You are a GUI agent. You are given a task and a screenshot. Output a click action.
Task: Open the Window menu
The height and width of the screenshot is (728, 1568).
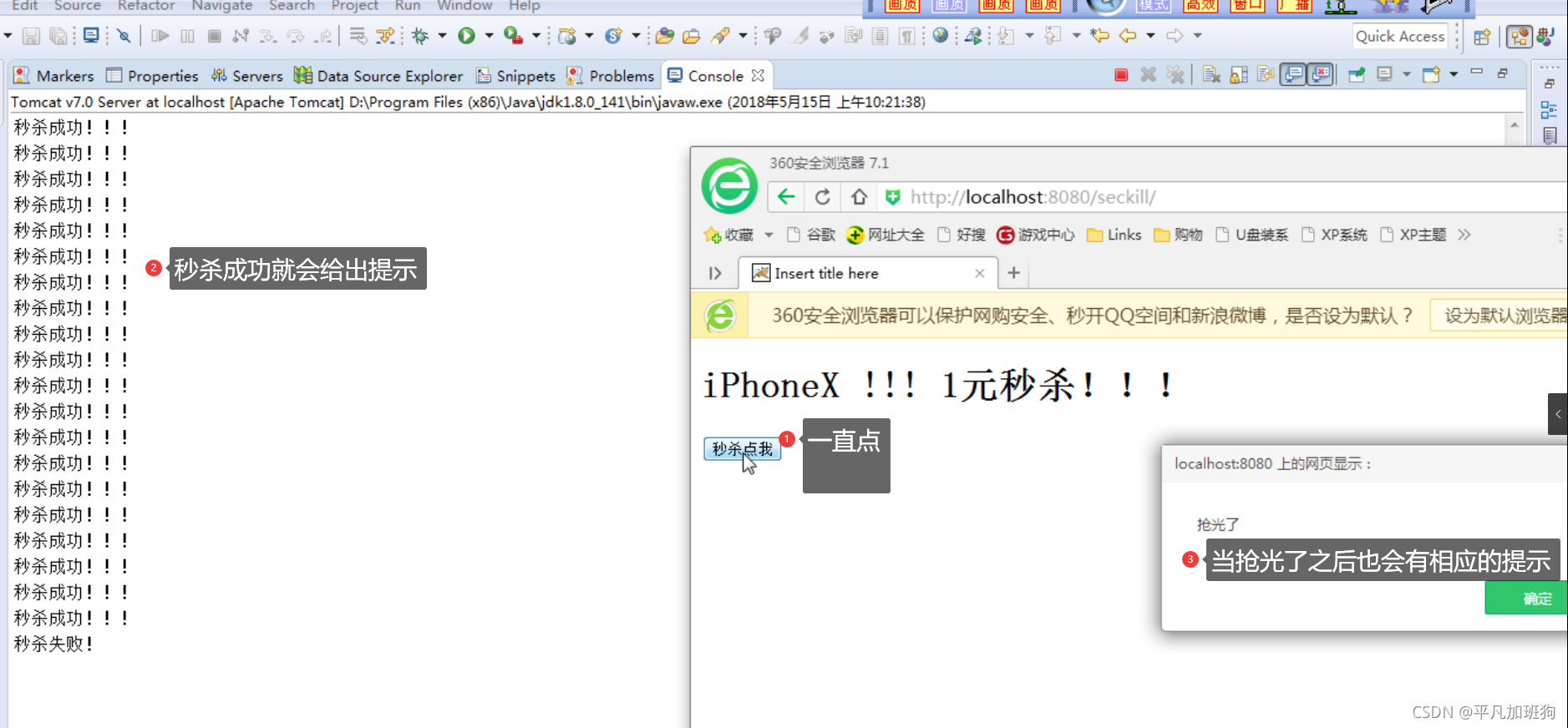464,6
